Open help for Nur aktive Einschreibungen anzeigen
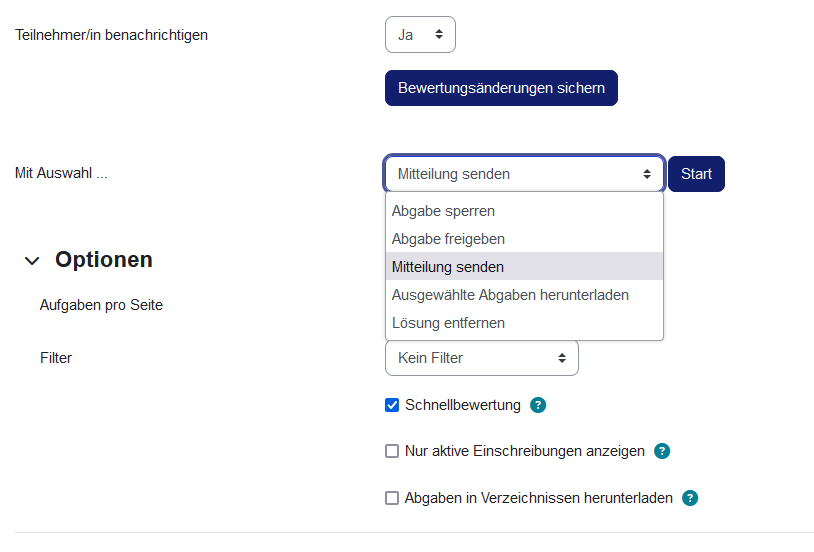 coord(661,451)
